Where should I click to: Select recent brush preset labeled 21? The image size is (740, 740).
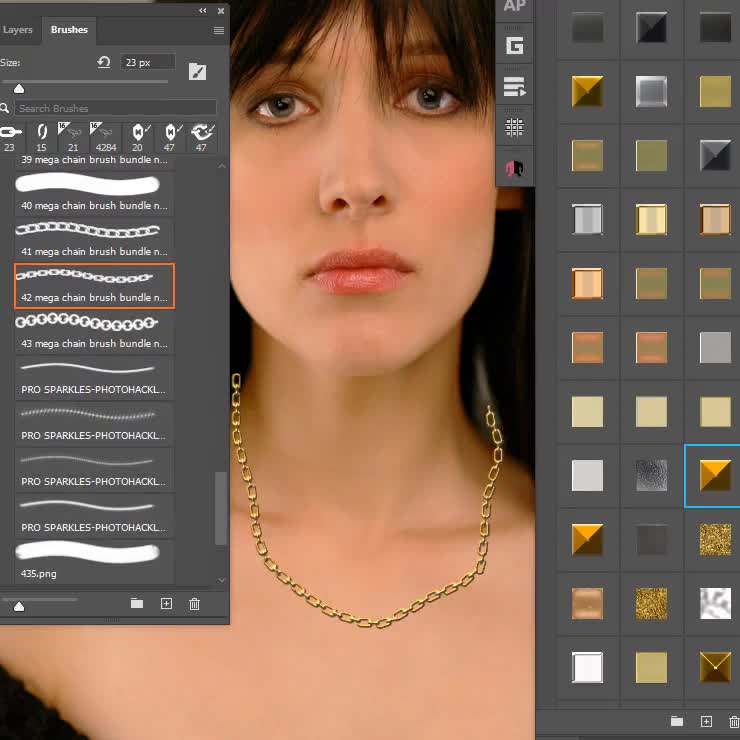click(x=73, y=138)
